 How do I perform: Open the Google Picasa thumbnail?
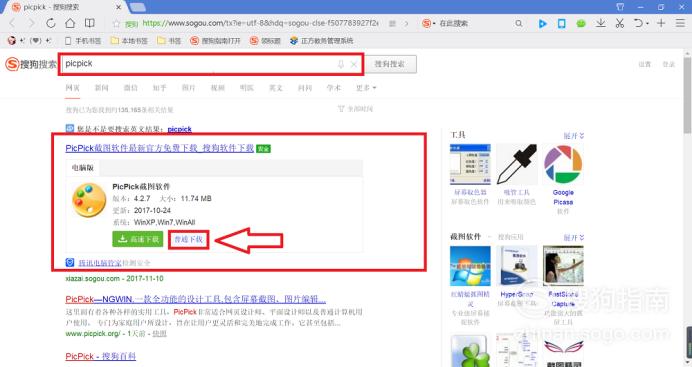point(563,165)
